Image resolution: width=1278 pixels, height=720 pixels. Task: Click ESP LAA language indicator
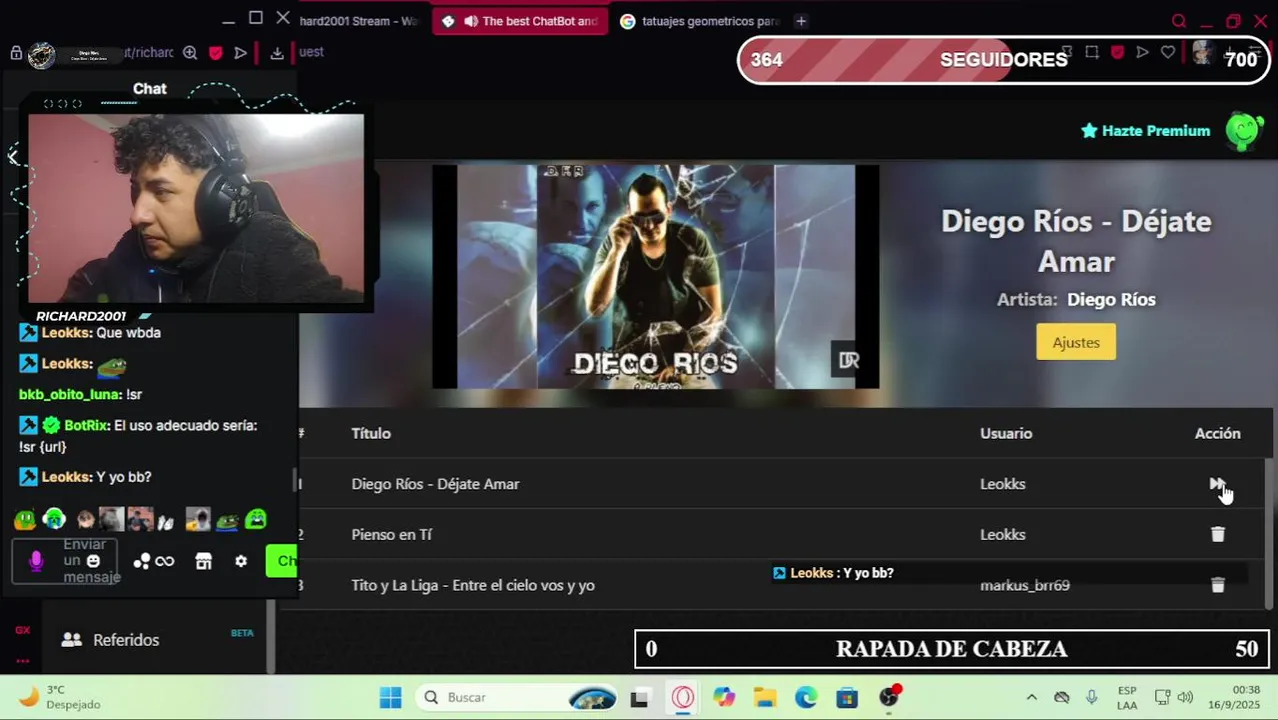(1127, 697)
